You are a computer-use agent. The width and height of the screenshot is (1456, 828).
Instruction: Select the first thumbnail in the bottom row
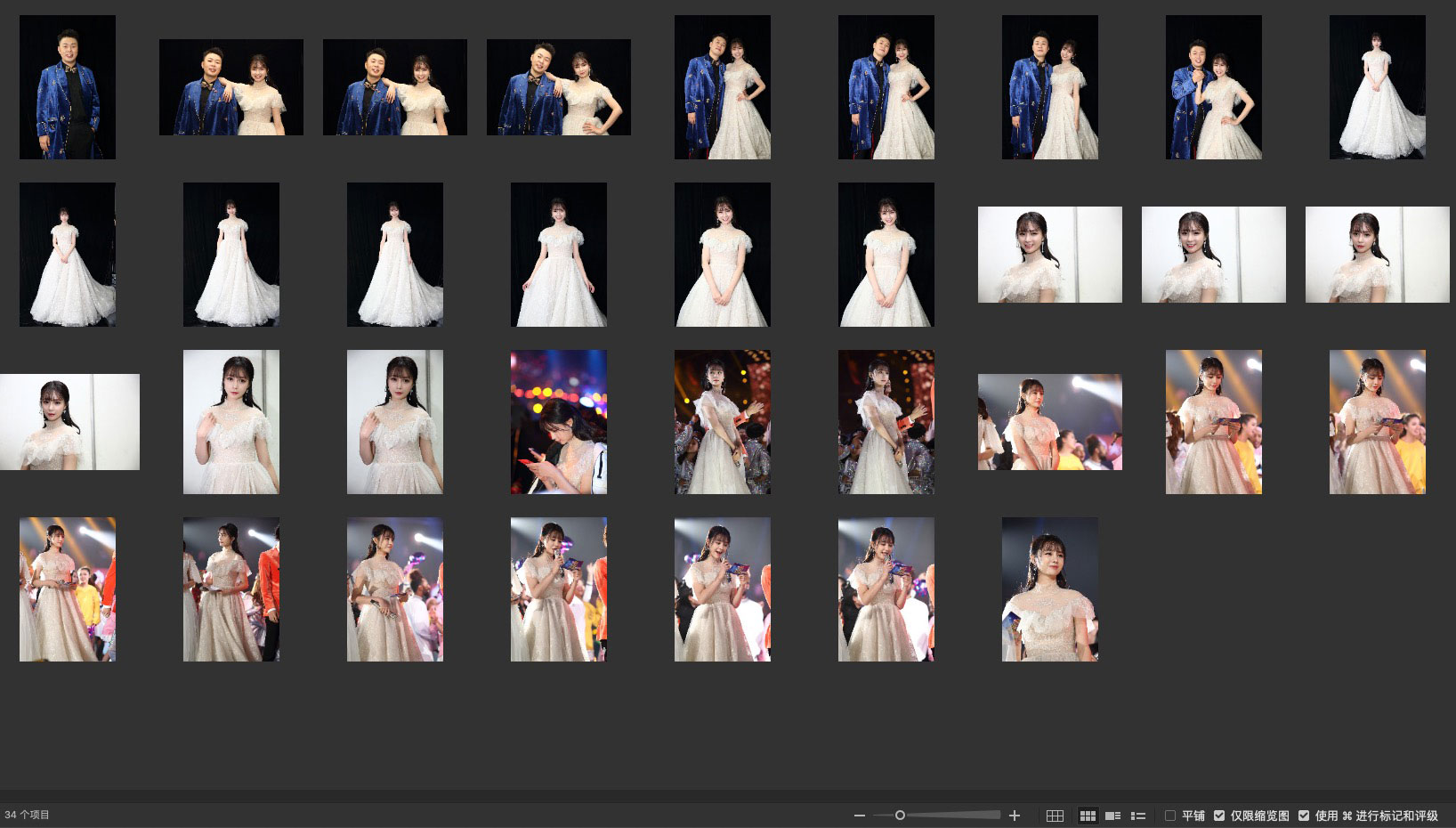(x=68, y=589)
